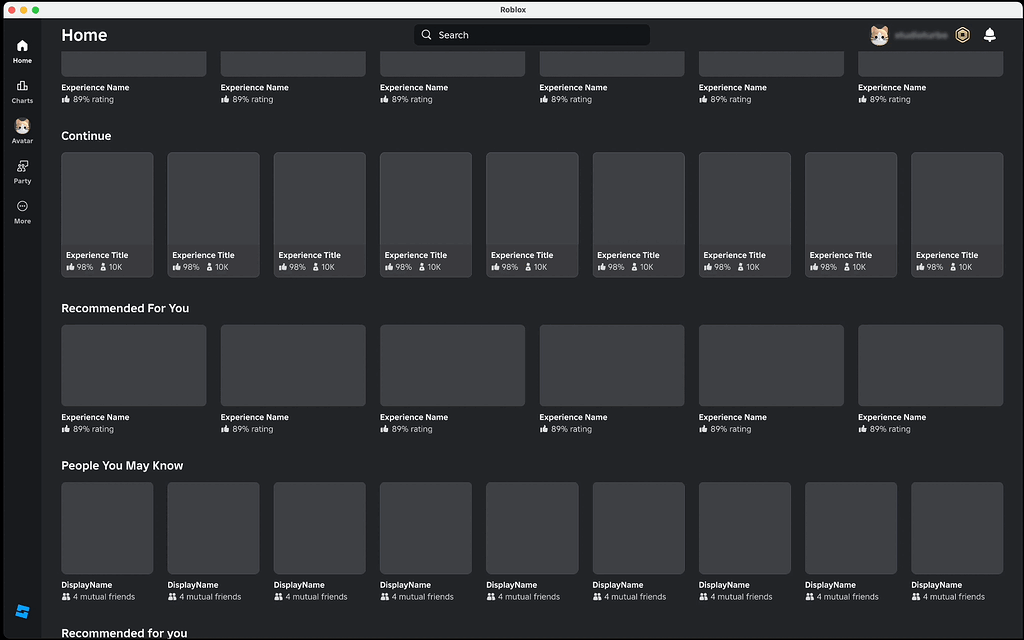The image size is (1024, 640).
Task: Open the Charts section from the sidebar
Action: 21,90
